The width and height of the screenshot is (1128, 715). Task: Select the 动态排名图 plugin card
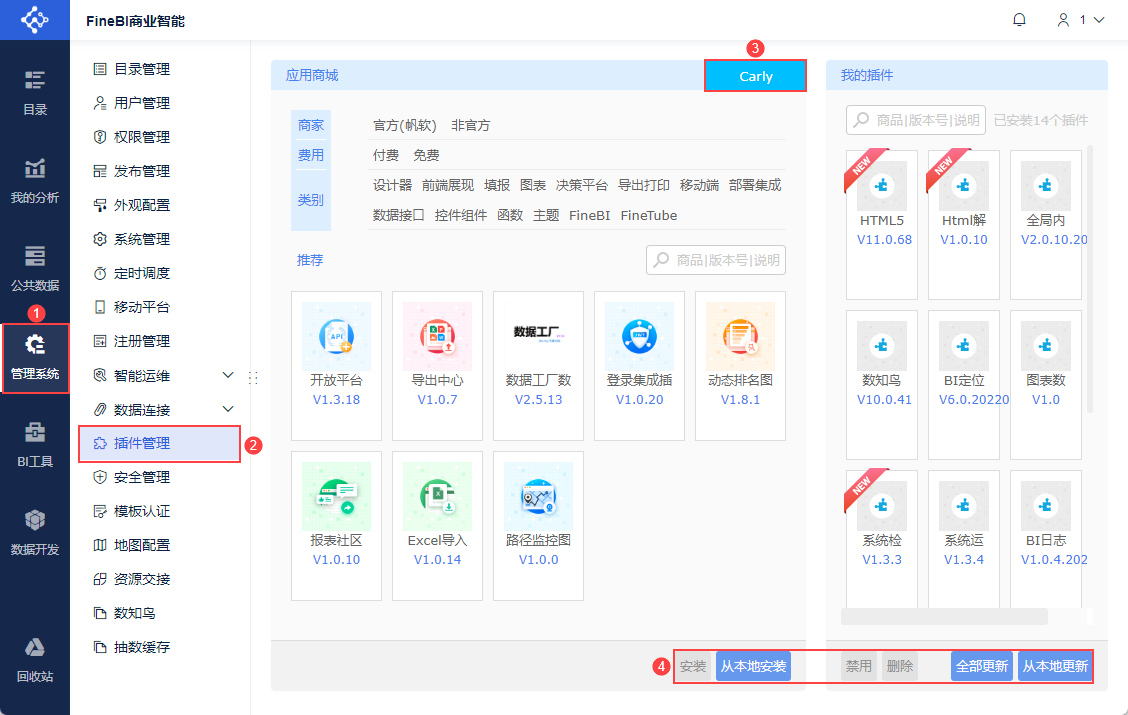(740, 365)
